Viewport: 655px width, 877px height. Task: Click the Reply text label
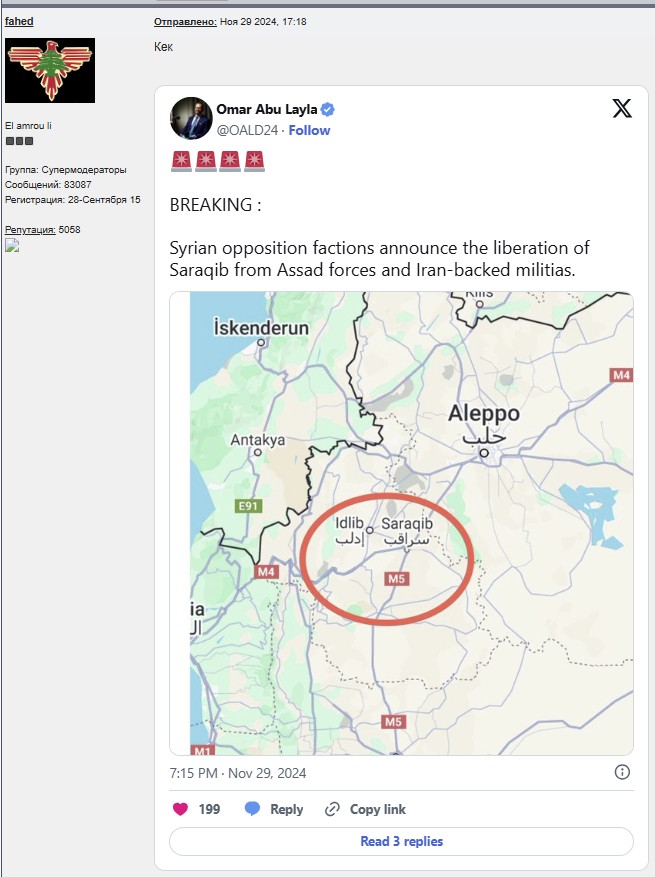[286, 809]
